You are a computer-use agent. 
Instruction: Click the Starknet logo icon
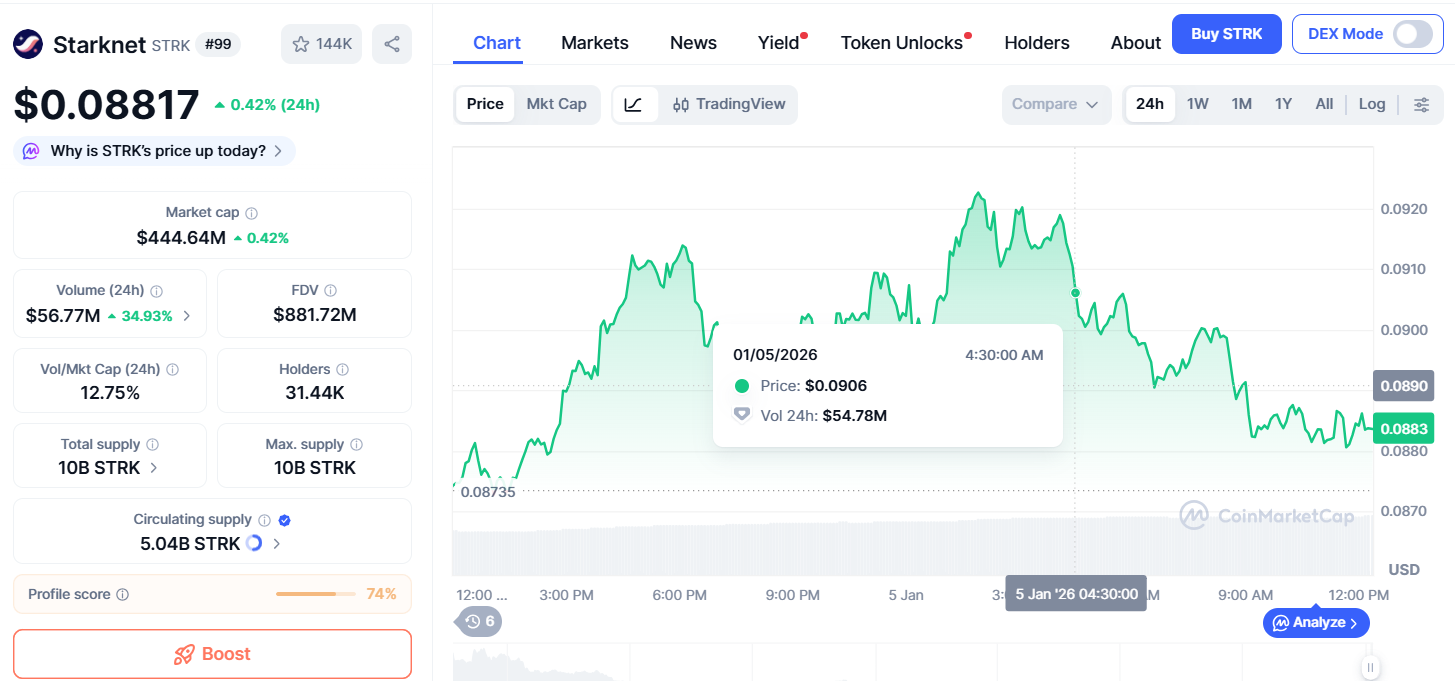click(27, 43)
